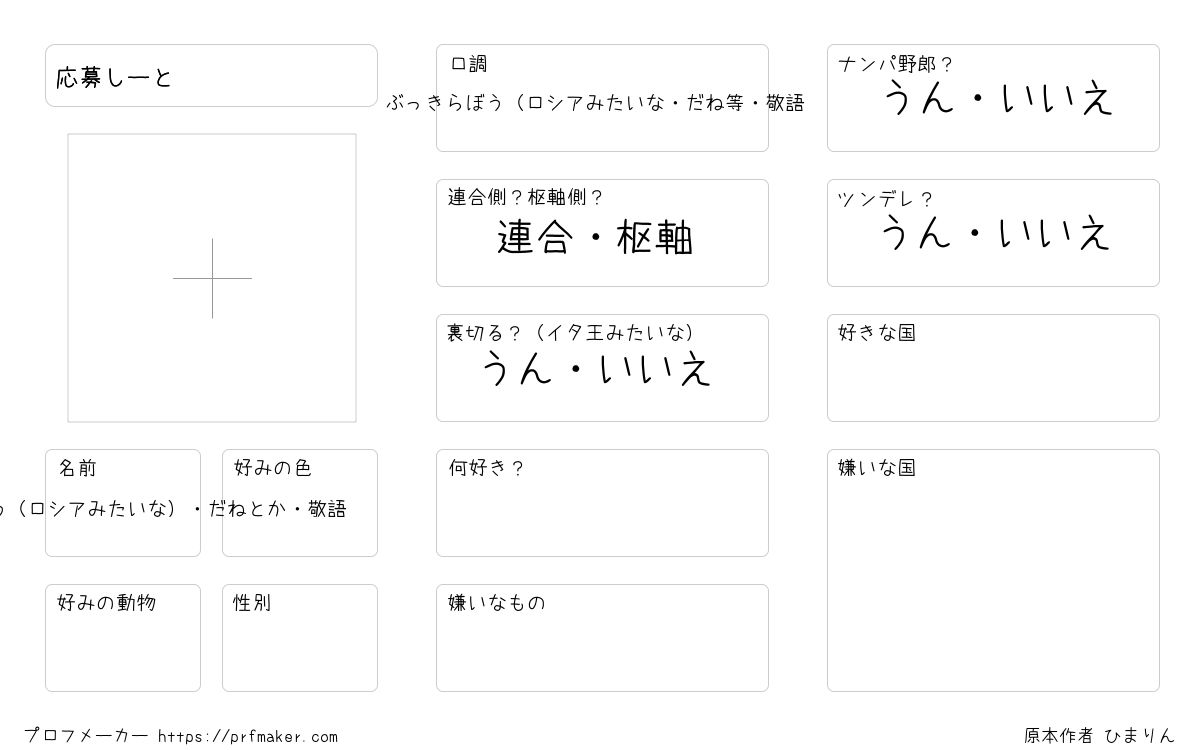Image resolution: width=1200 pixels, height=750 pixels.
Task: Click the 口調 speech style box
Action: point(602,98)
